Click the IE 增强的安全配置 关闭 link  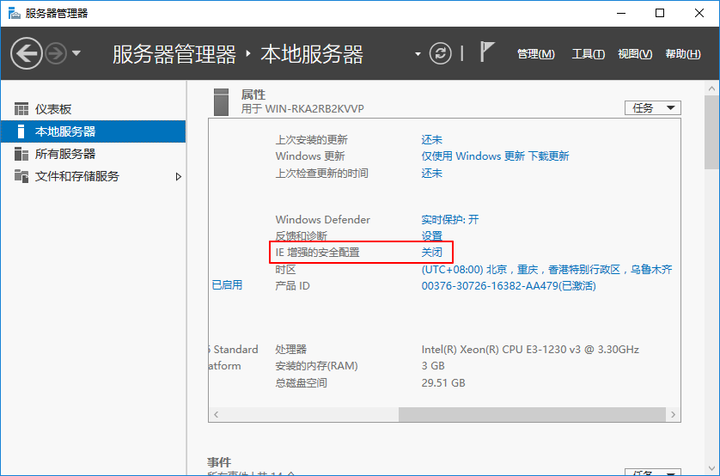pyautogui.click(x=432, y=253)
